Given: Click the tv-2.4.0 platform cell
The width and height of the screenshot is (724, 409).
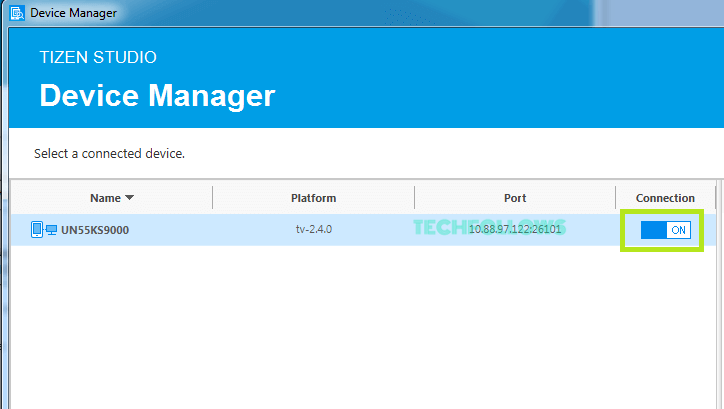Looking at the screenshot, I should (x=314, y=229).
